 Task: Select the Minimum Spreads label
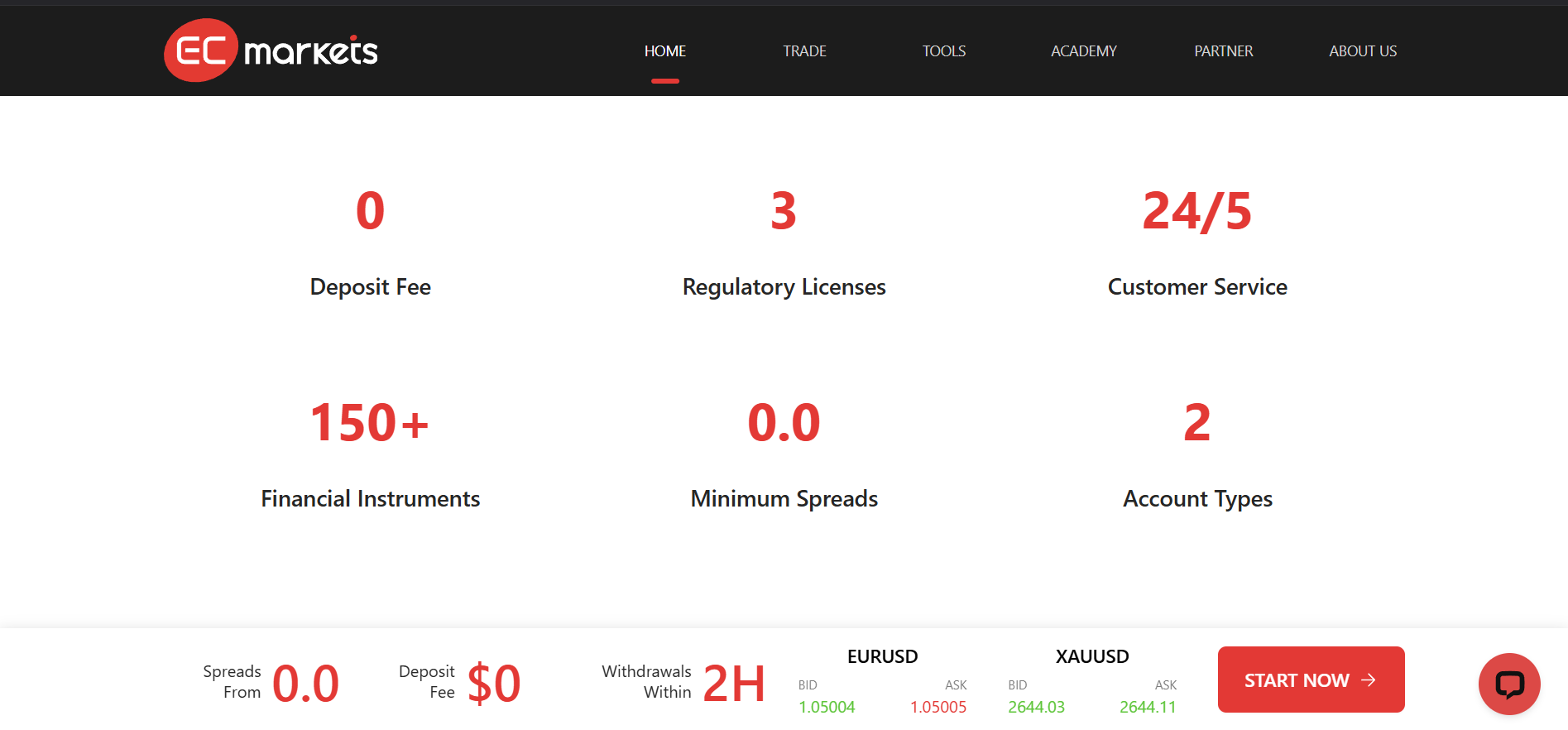click(x=784, y=499)
